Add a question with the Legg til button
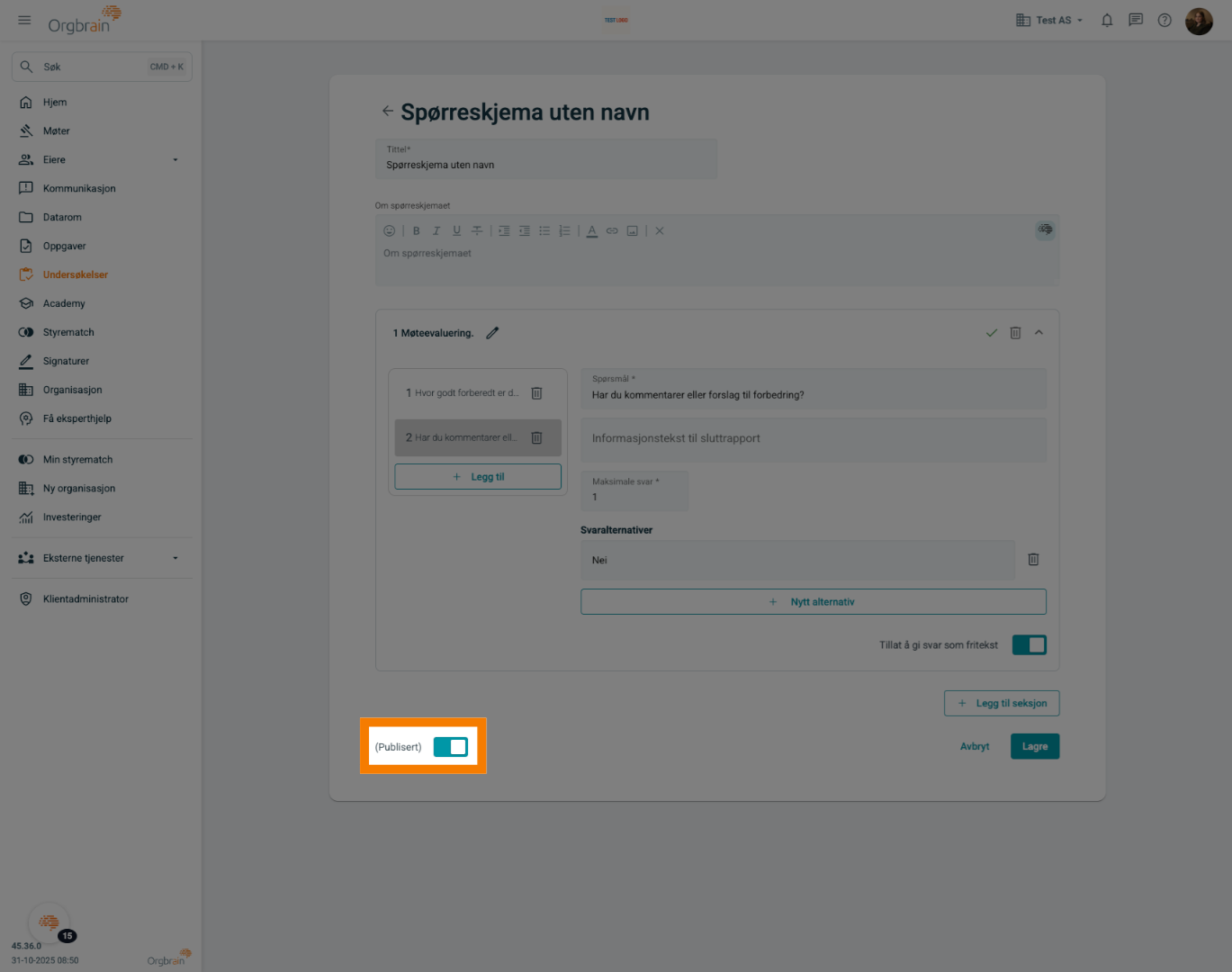This screenshot has width=1232, height=972. click(478, 477)
